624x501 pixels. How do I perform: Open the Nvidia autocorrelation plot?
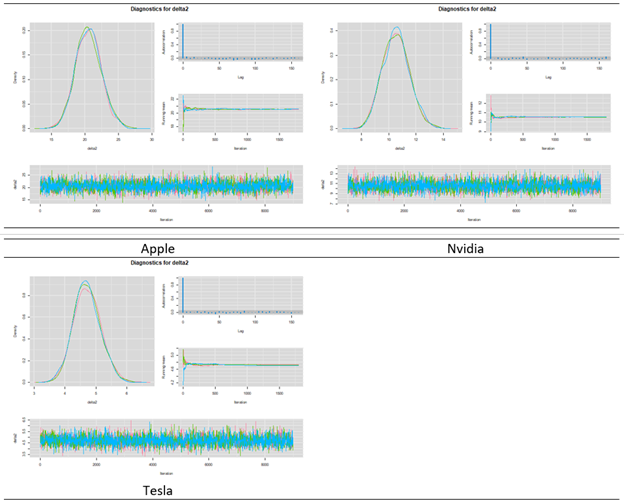[x=548, y=40]
